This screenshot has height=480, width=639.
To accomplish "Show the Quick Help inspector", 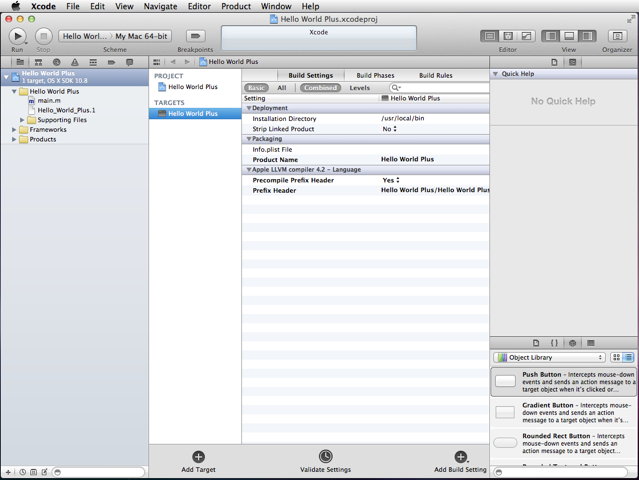I will 573,62.
